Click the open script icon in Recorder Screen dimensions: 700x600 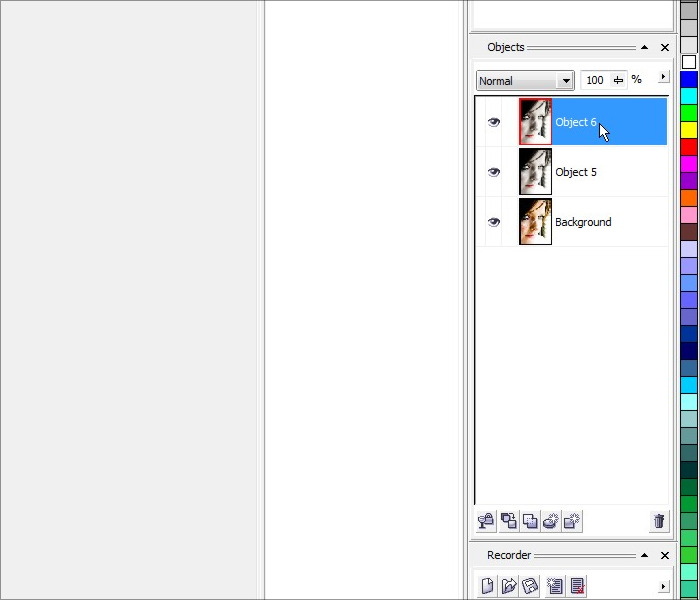pos(509,586)
